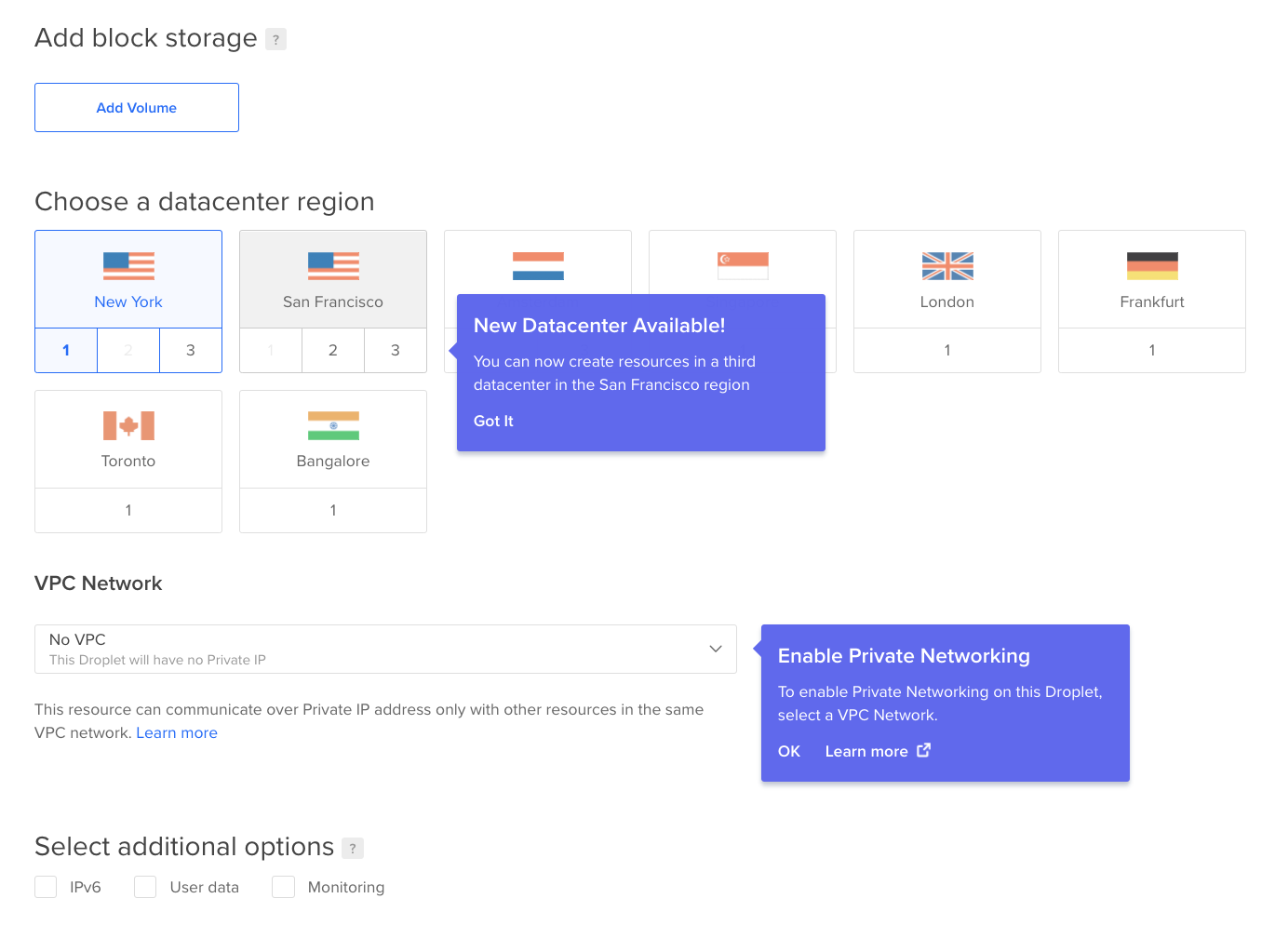Viewport: 1275px width, 952px height.
Task: Click the Add Volume button
Action: point(137,108)
